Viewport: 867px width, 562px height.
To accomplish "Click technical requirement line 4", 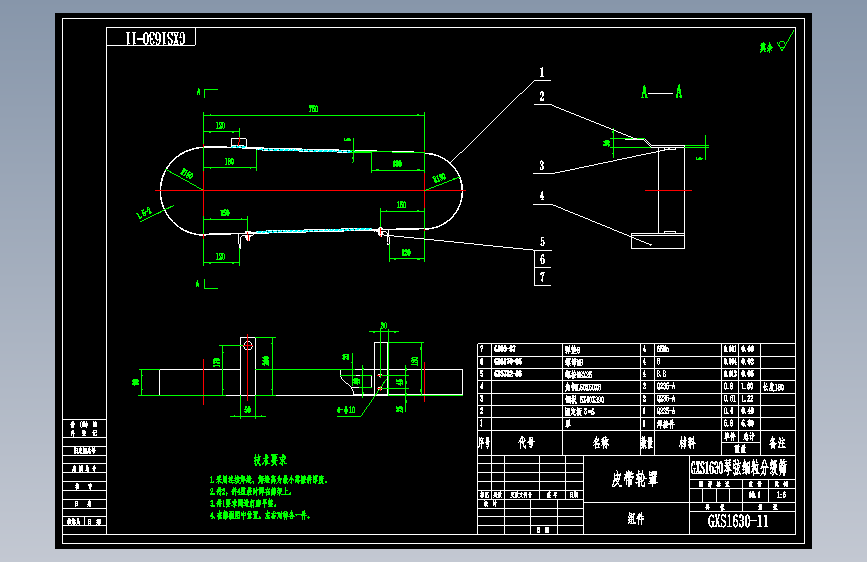I will tap(260, 516).
